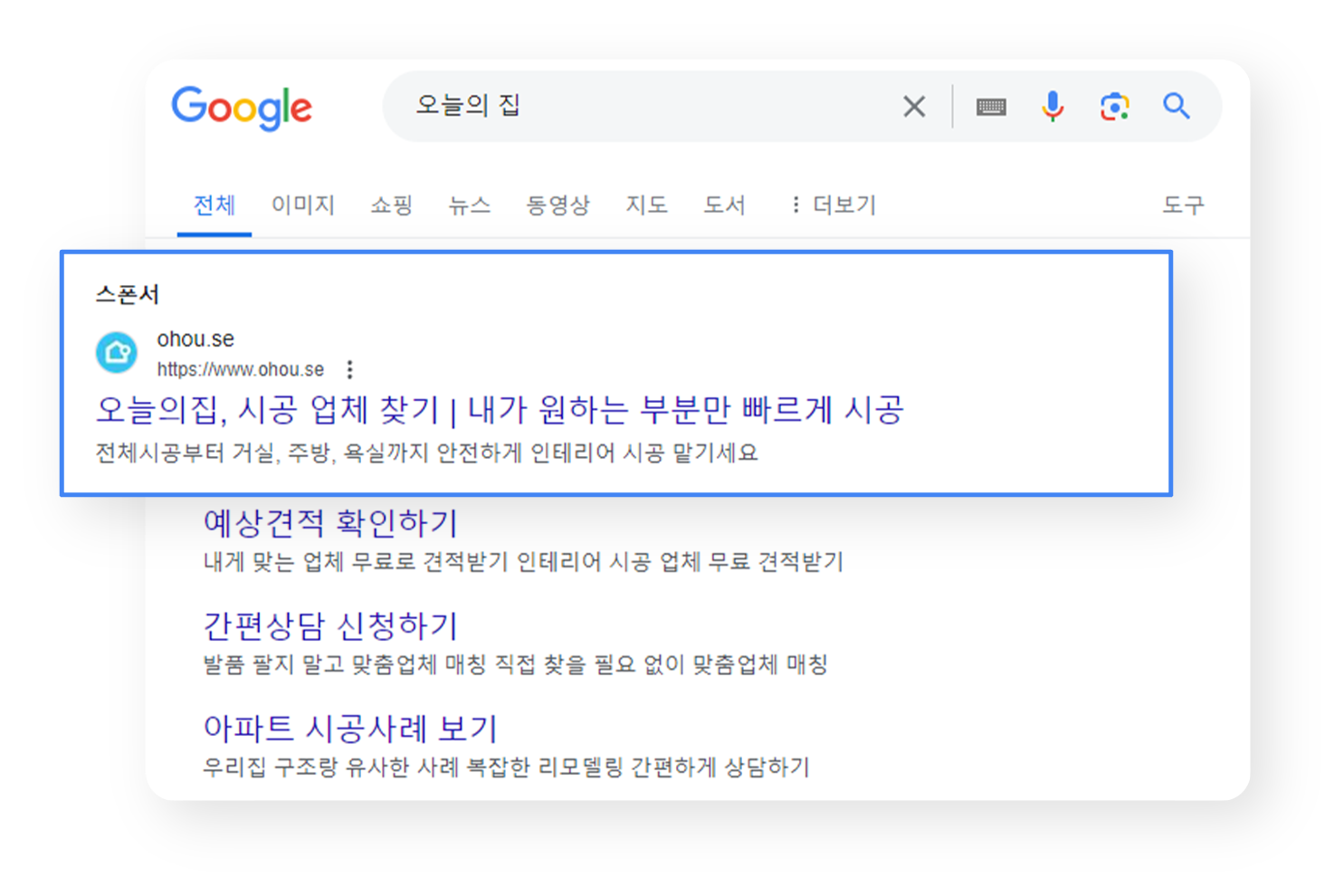Expand the 더보기 menu

point(834,205)
